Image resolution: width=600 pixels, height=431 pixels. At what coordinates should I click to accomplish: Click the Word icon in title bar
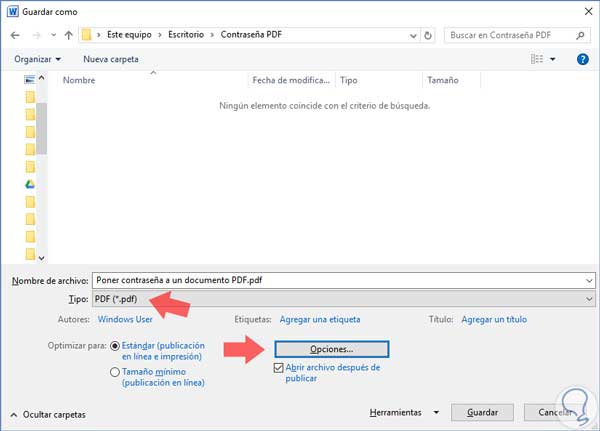(x=13, y=11)
